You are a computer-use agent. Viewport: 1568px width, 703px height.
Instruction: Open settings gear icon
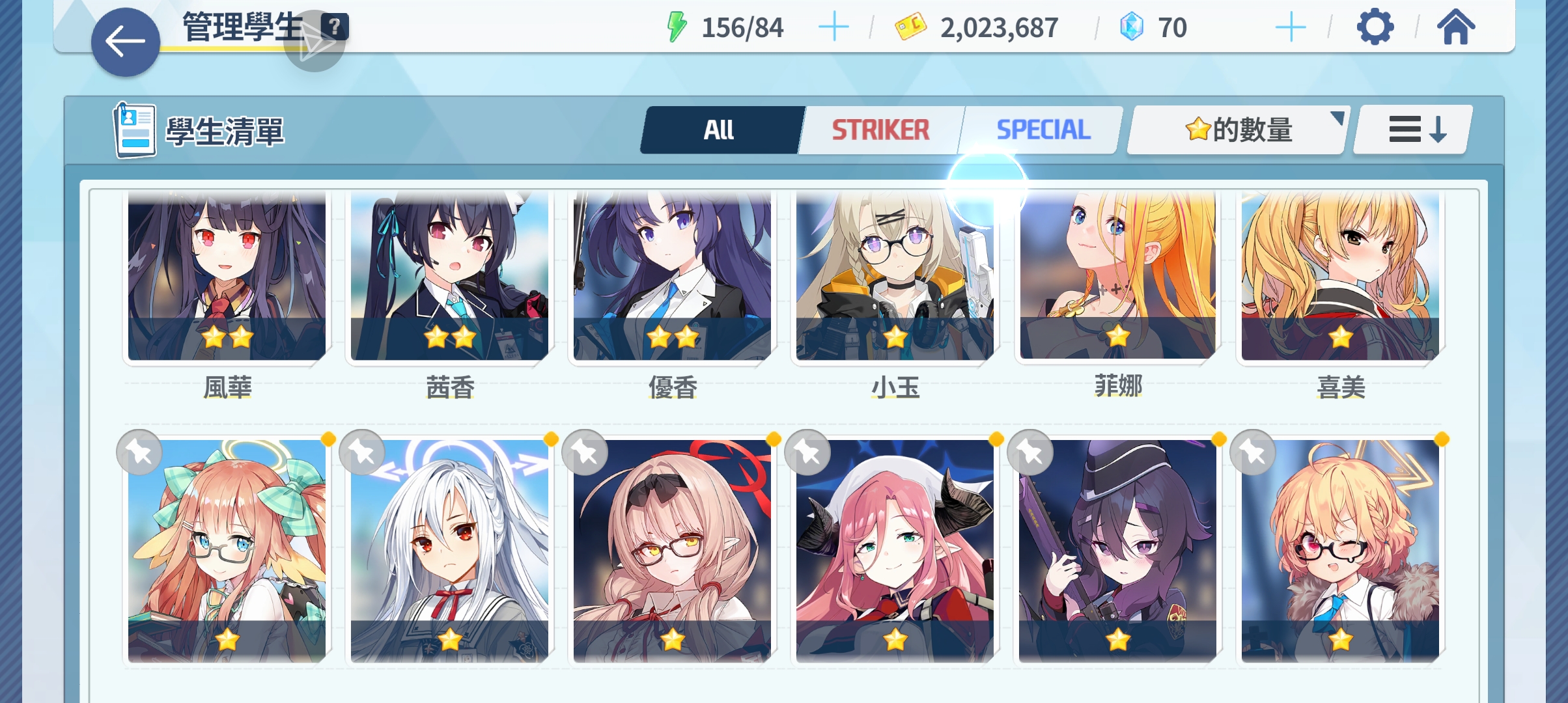pyautogui.click(x=1375, y=27)
